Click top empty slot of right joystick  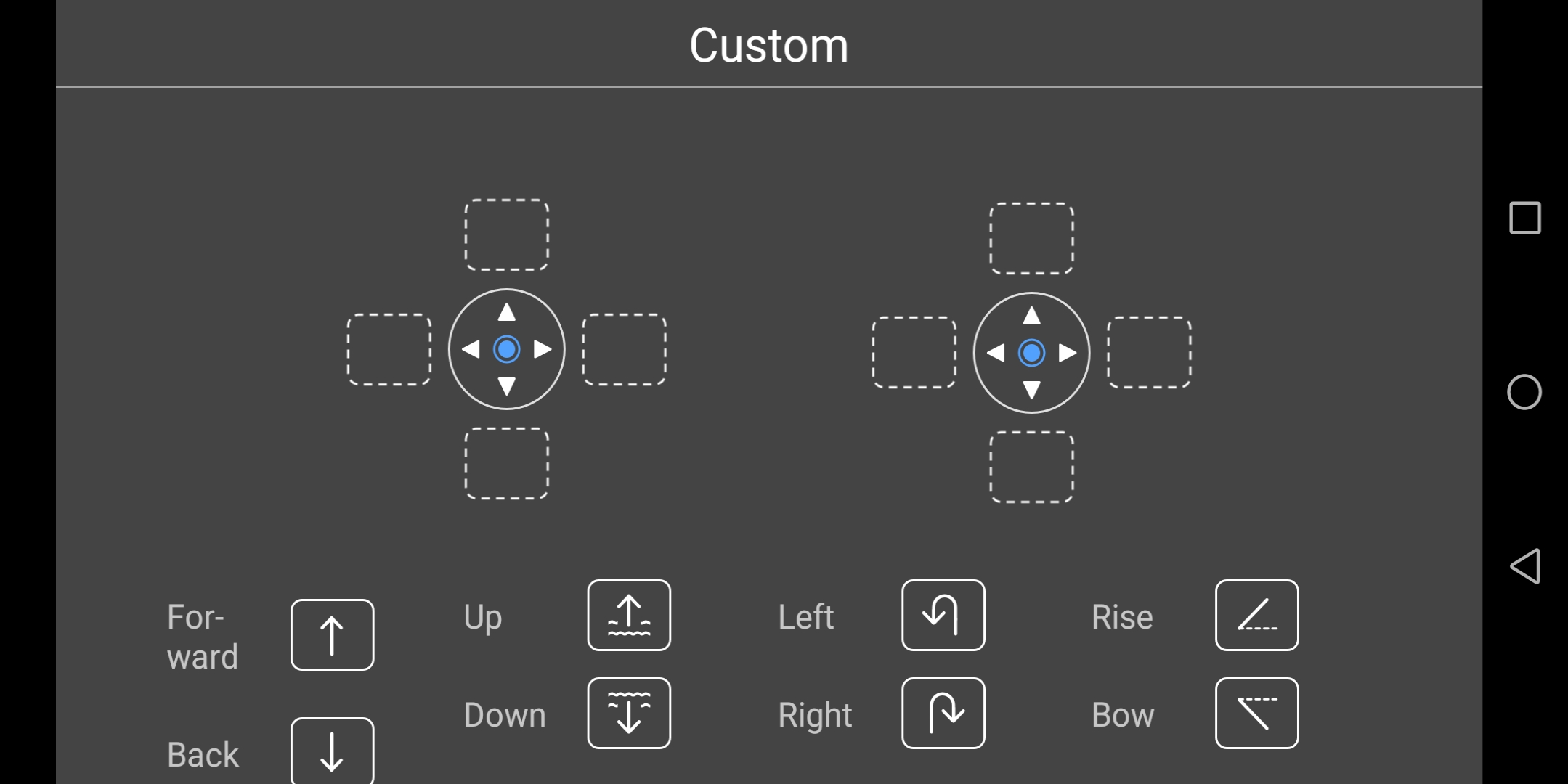click(1032, 238)
